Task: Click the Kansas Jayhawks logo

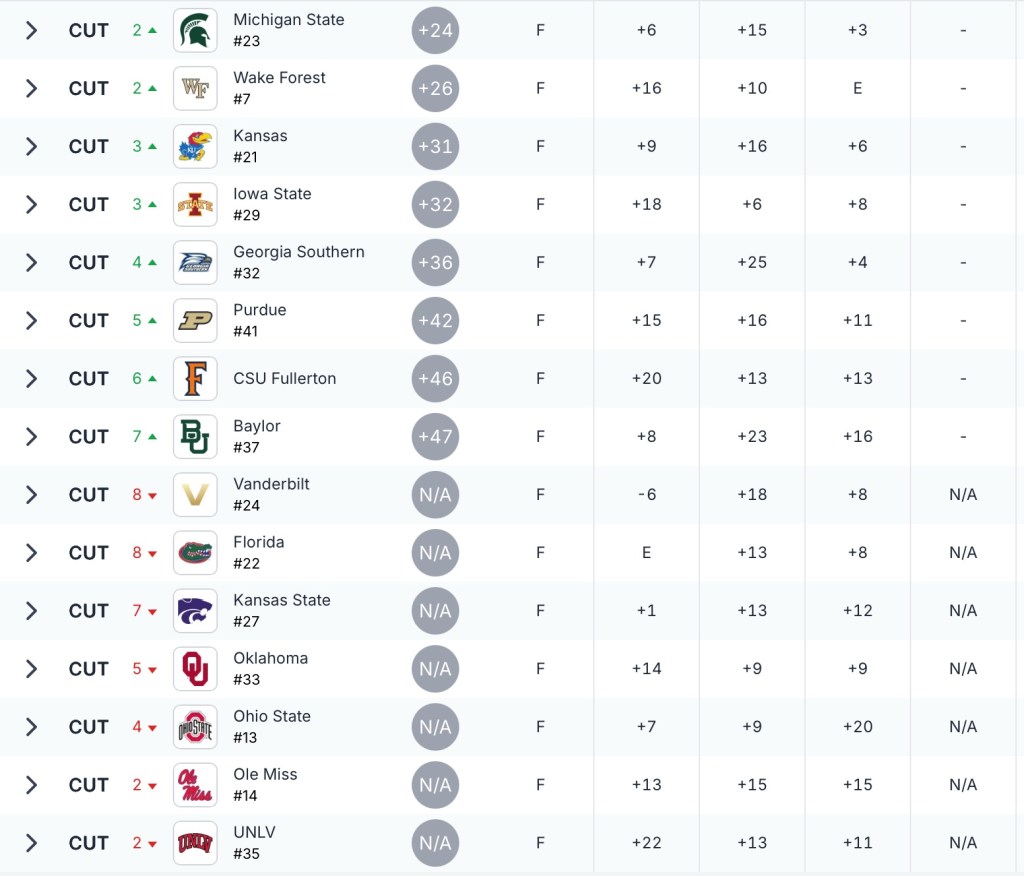Action: (x=195, y=146)
